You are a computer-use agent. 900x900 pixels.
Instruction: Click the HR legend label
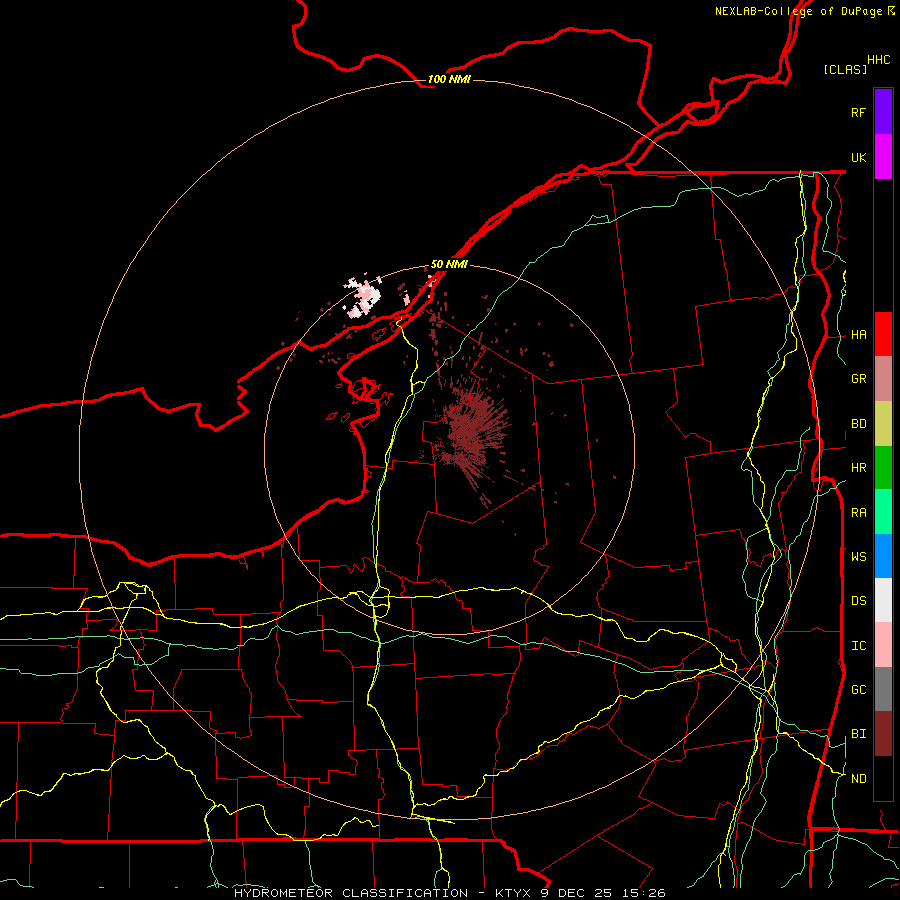click(858, 468)
